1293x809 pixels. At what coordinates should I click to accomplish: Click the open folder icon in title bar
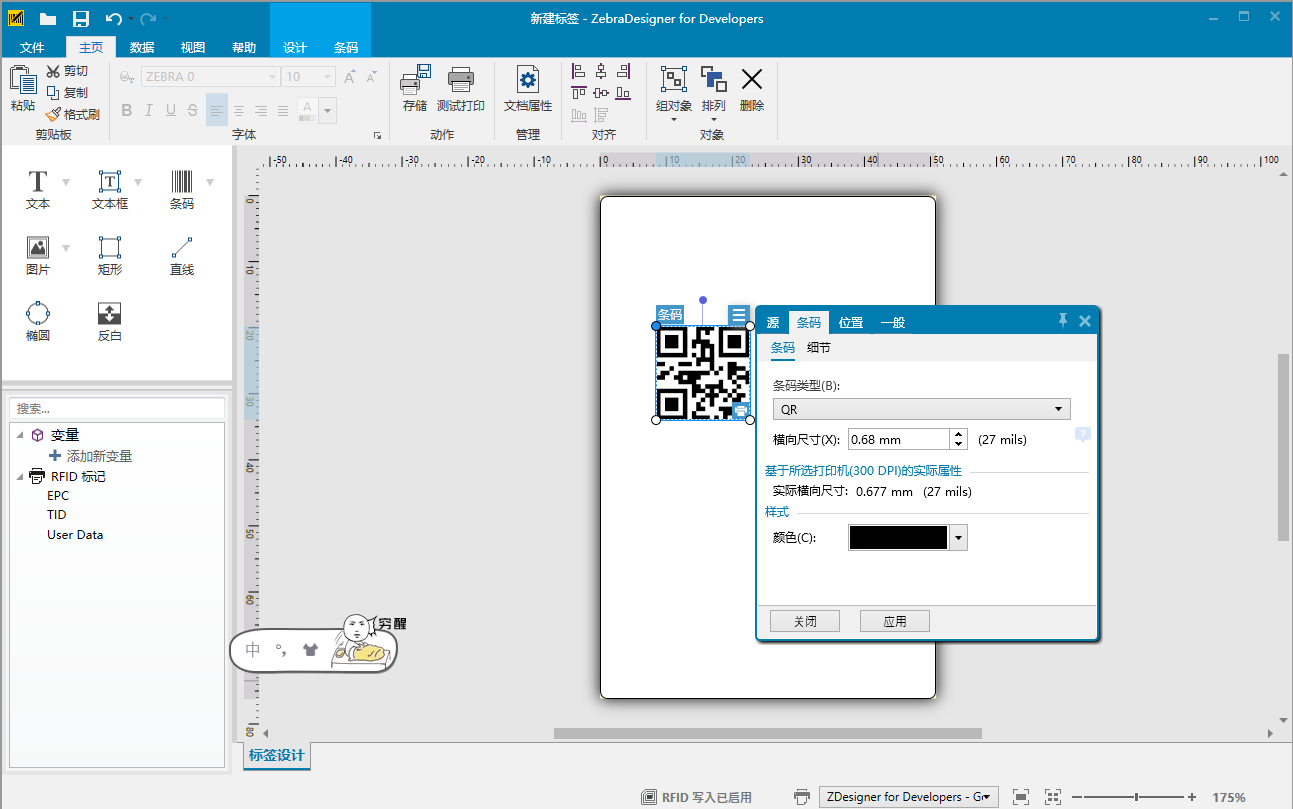48,19
